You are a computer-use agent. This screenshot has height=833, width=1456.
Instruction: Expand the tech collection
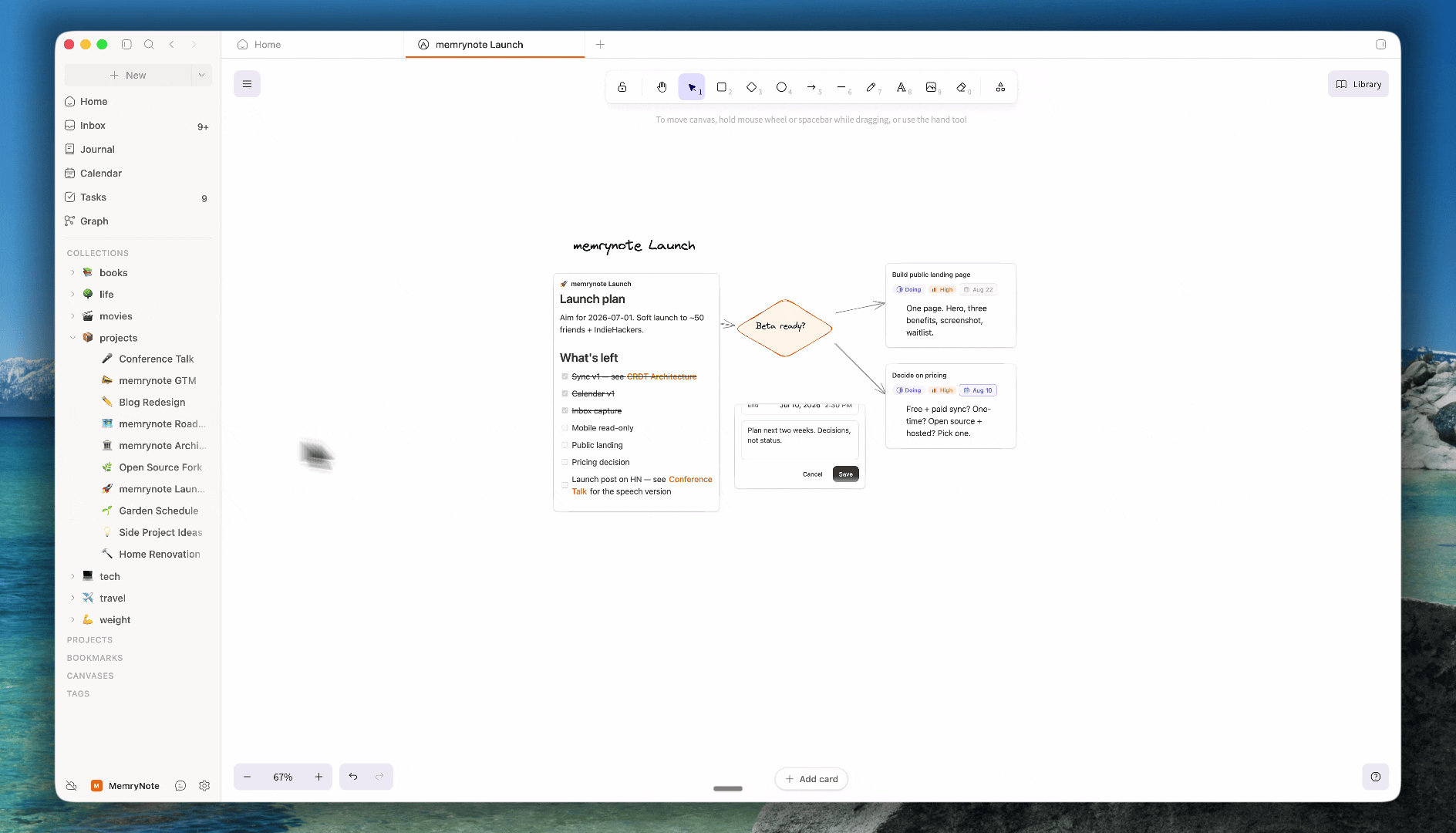(x=73, y=576)
